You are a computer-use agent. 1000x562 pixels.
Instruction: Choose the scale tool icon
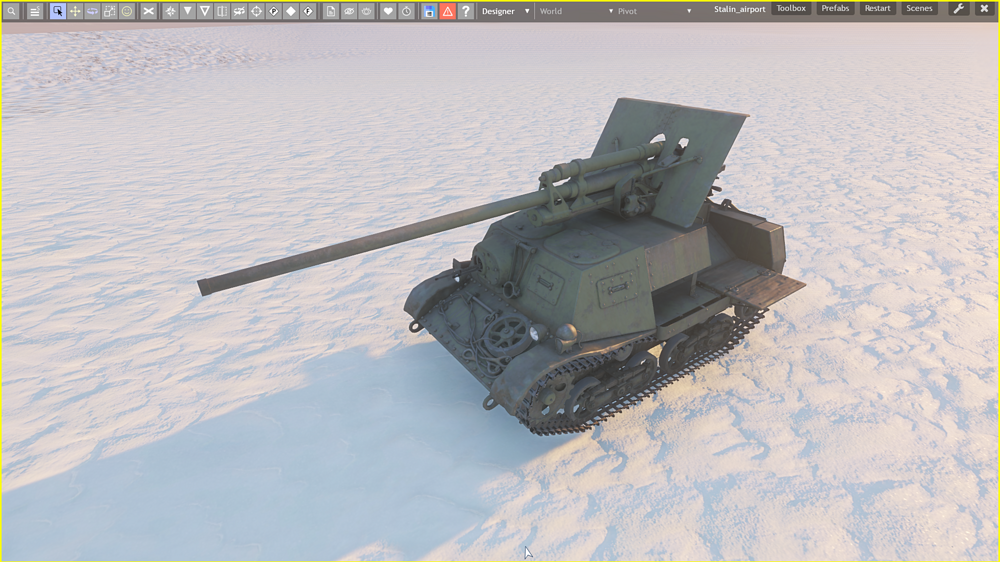point(110,11)
